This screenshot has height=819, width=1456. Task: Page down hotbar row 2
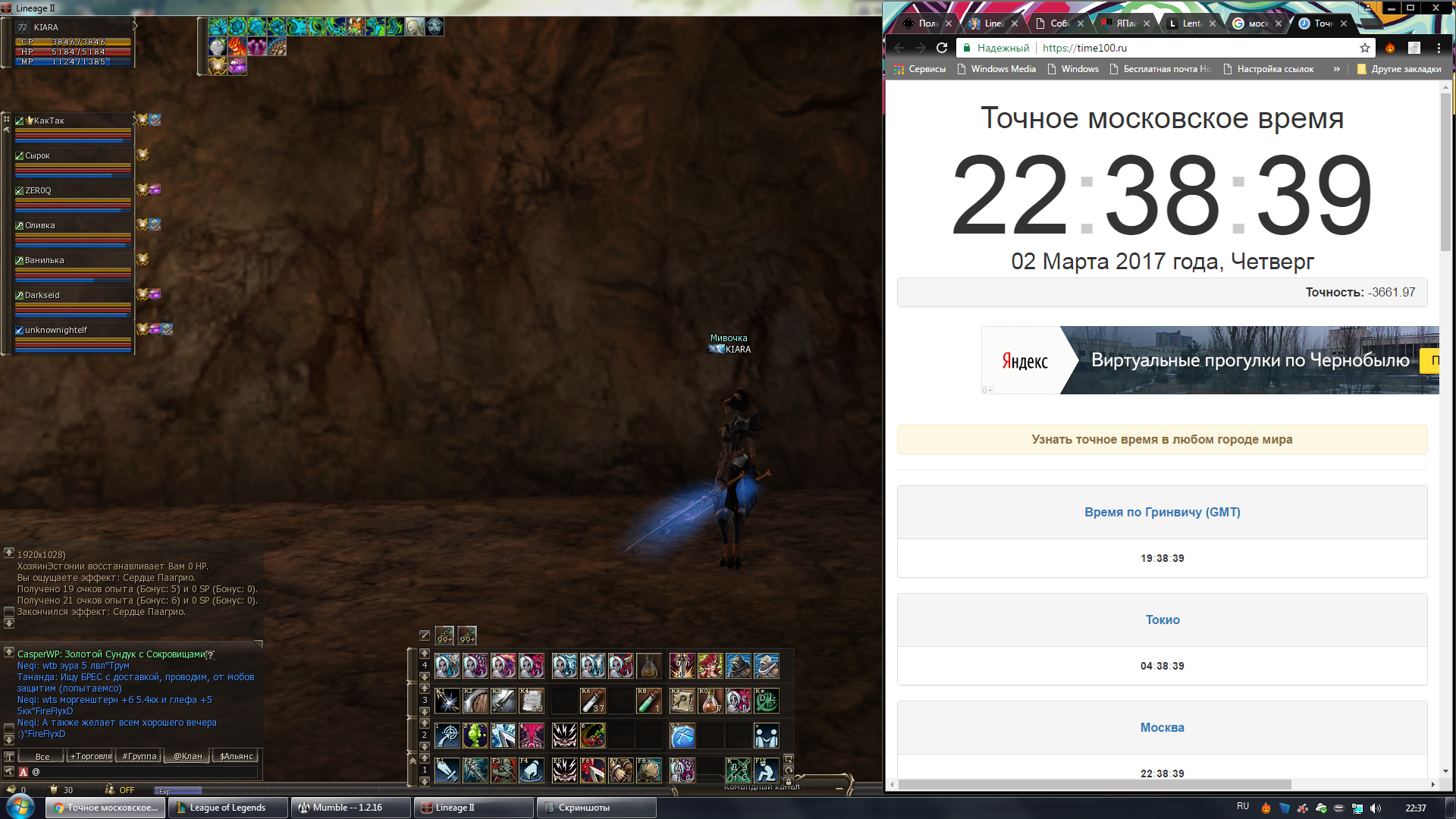[x=425, y=746]
